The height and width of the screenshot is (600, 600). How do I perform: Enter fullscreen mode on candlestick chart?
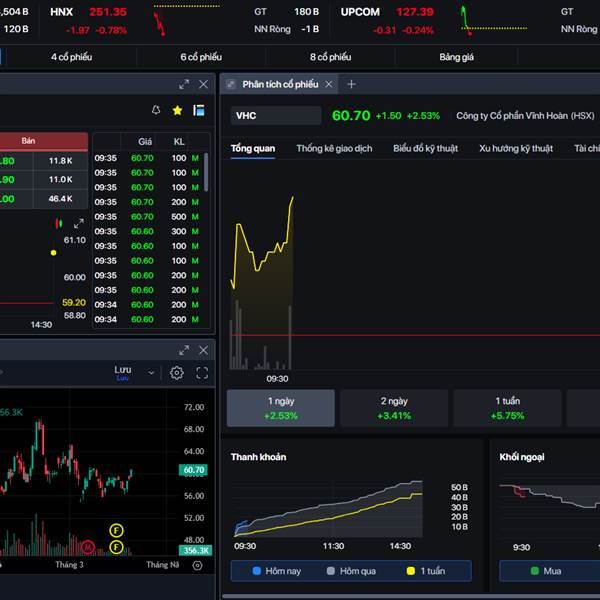[x=202, y=373]
